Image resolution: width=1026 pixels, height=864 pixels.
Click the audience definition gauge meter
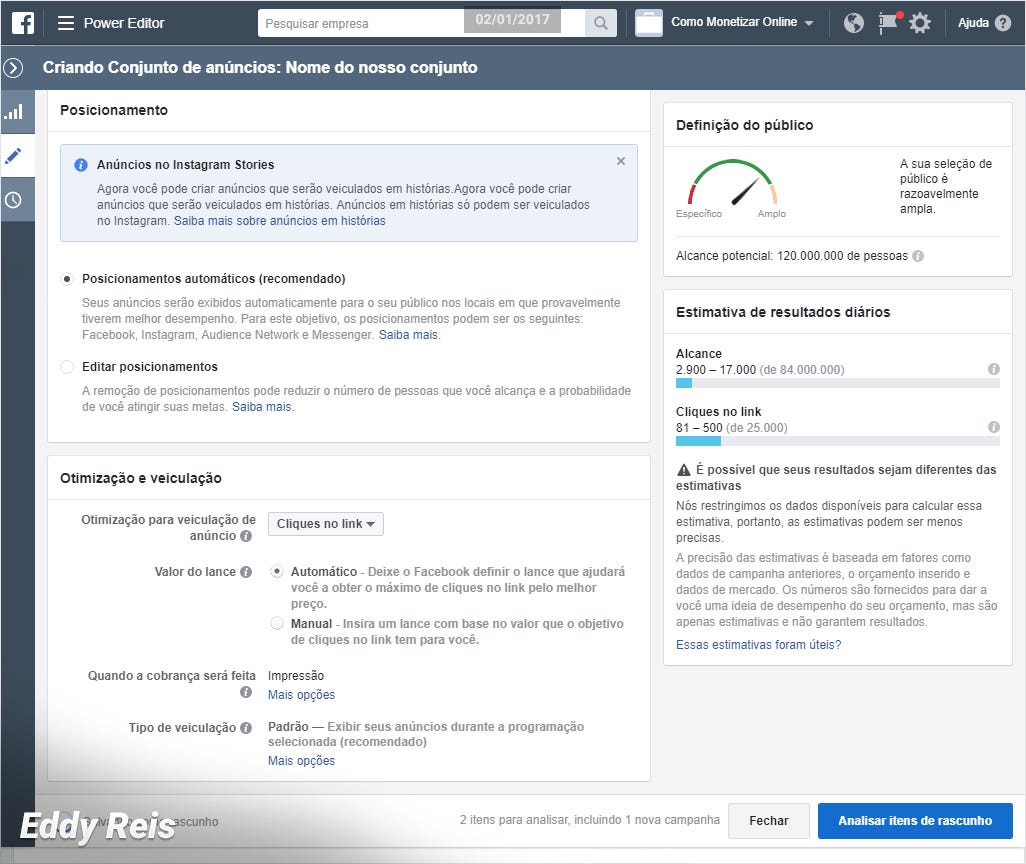732,183
